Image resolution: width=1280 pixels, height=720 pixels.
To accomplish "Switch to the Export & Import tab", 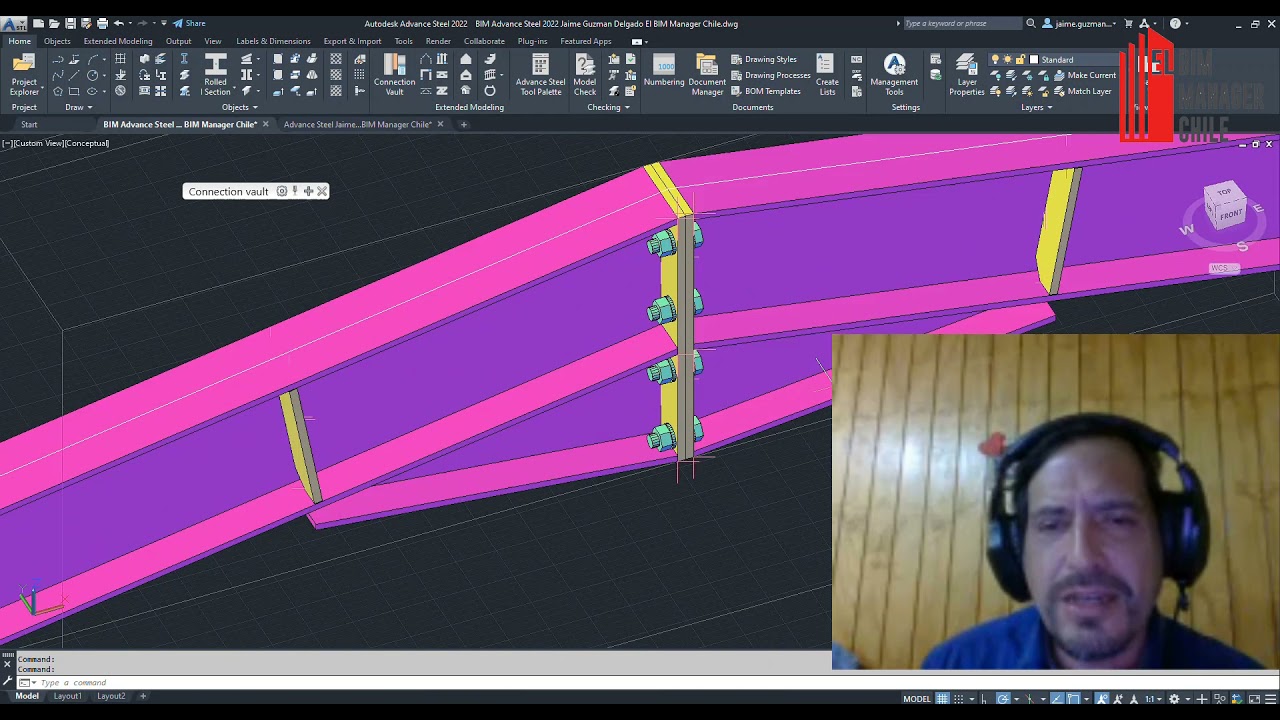I will tap(352, 41).
